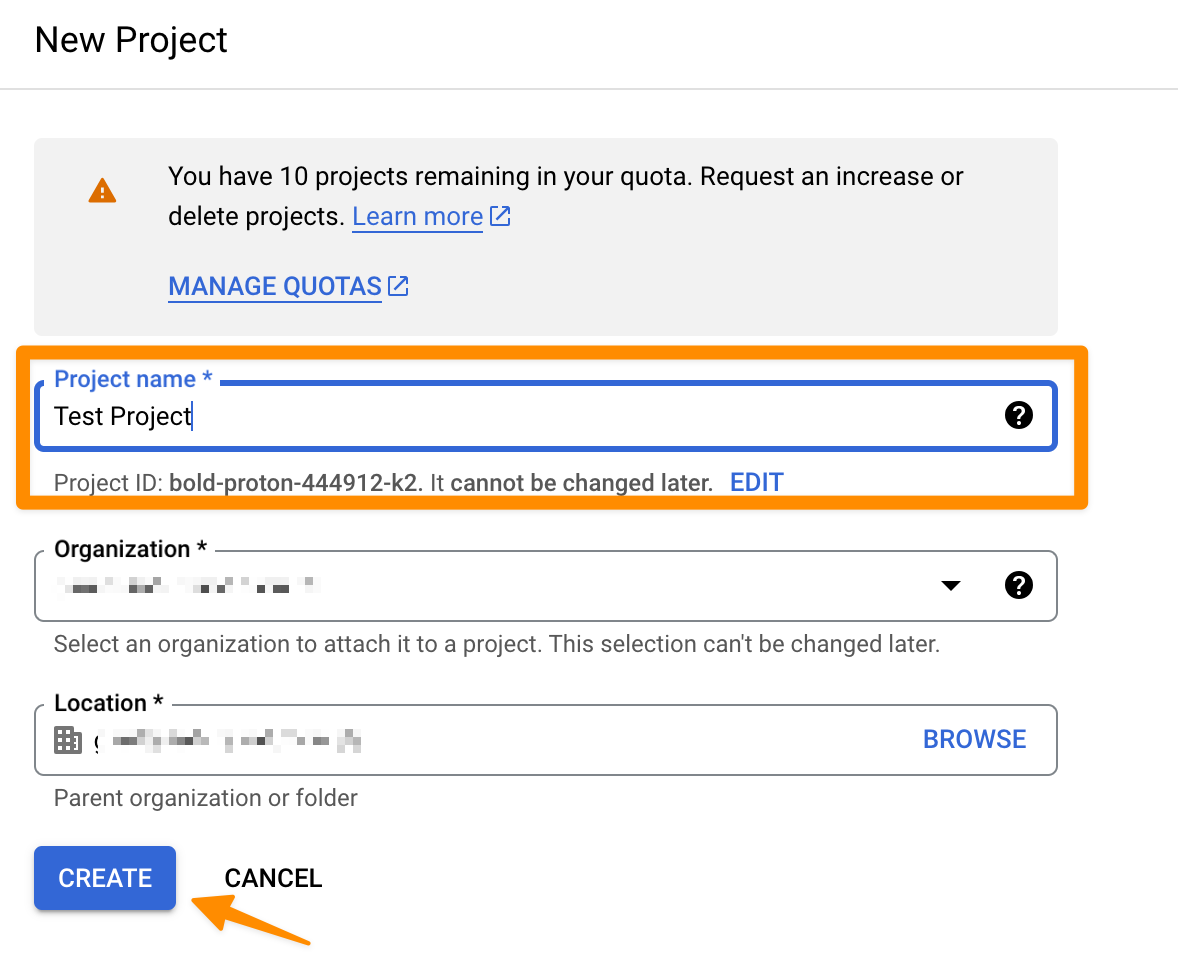Open the MANAGE QUOTAS link

click(275, 286)
